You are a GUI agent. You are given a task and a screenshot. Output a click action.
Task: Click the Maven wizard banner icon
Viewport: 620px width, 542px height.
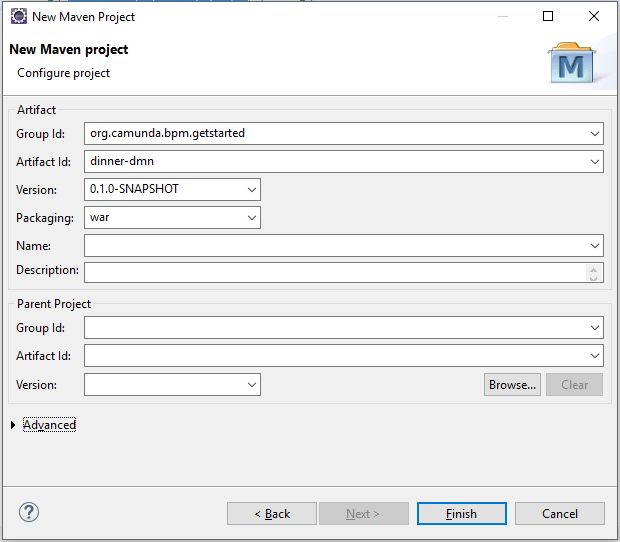(x=572, y=62)
